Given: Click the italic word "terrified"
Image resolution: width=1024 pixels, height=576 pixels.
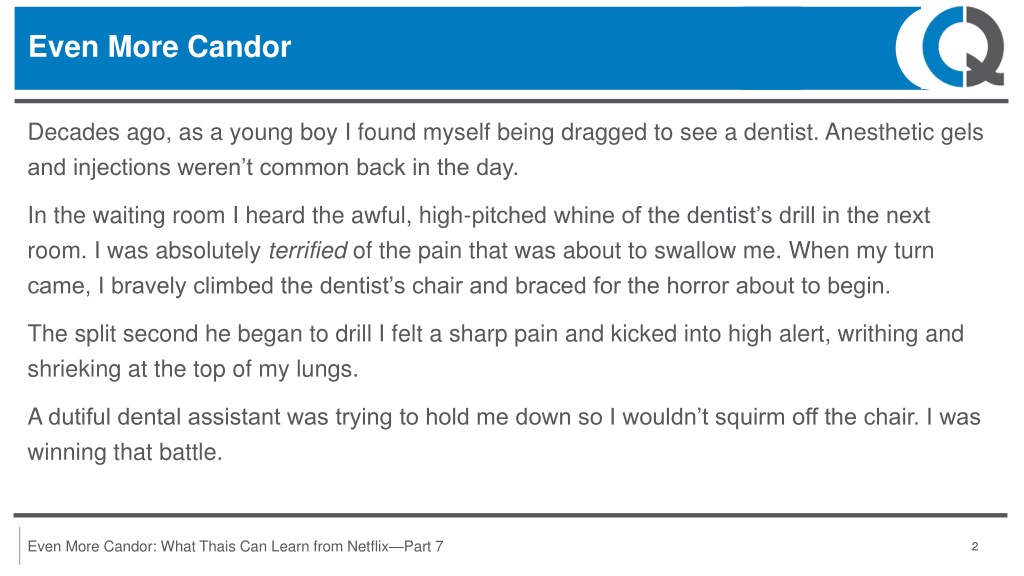Looking at the screenshot, I should click(307, 251).
